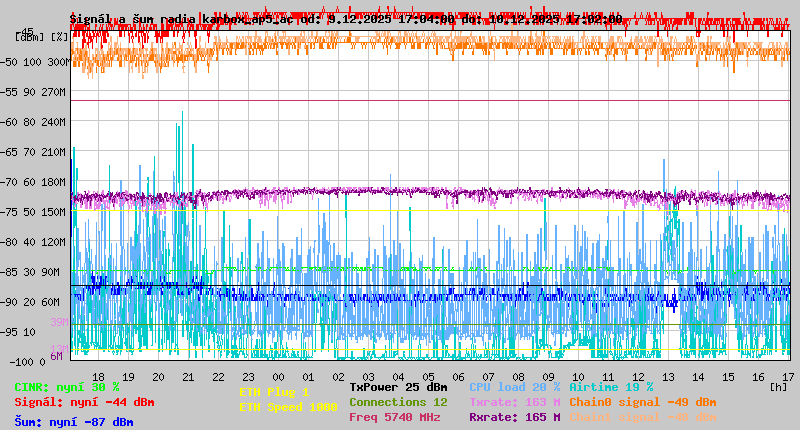Click the '[dBm] [%]' axis unit label
The image size is (800, 430).
click(x=41, y=37)
